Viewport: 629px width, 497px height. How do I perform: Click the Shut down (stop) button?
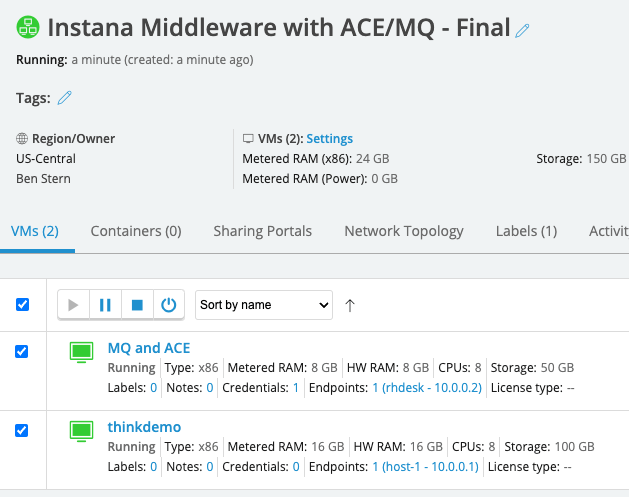(137, 305)
